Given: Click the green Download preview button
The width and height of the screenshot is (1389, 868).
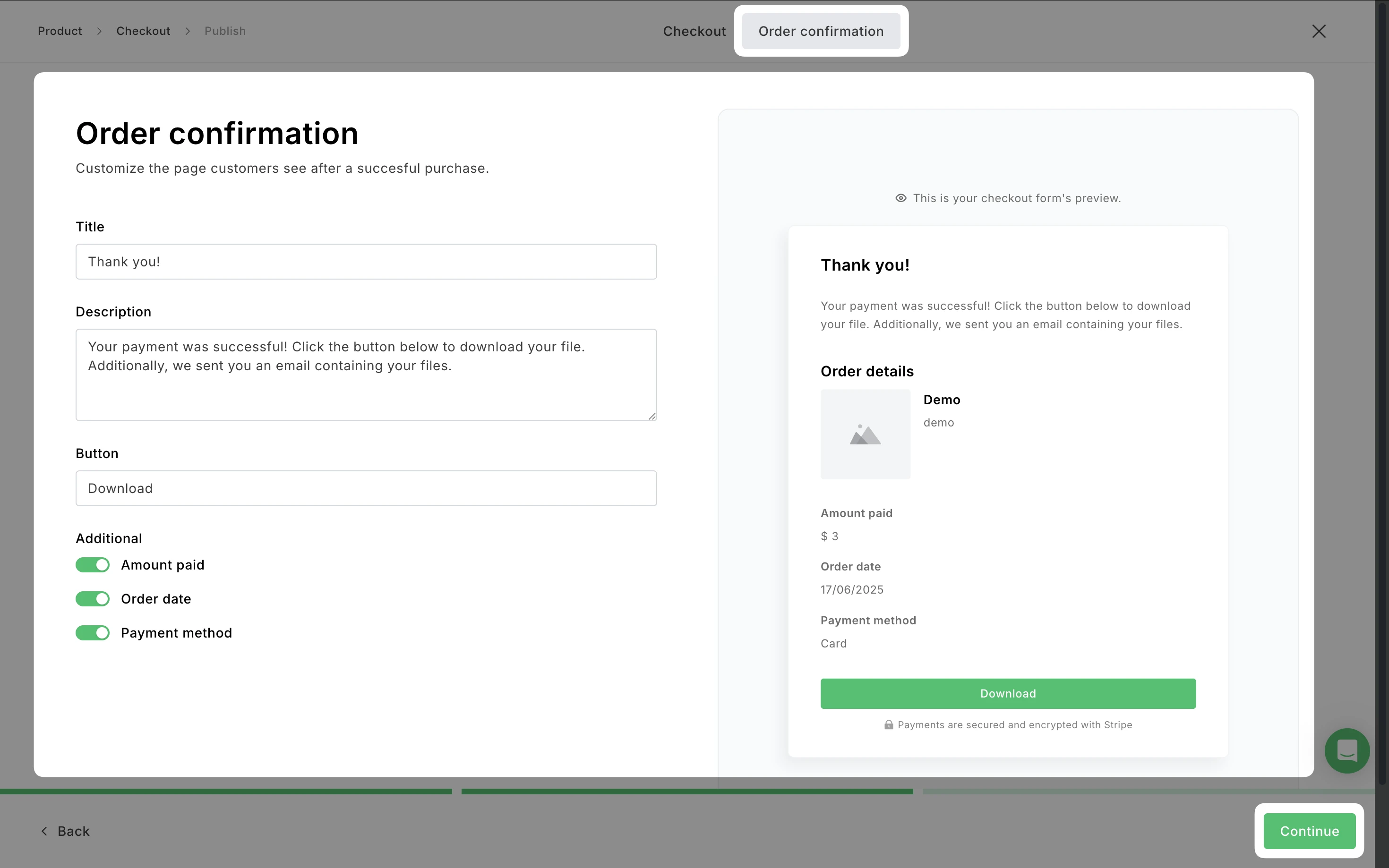Looking at the screenshot, I should (1008, 693).
